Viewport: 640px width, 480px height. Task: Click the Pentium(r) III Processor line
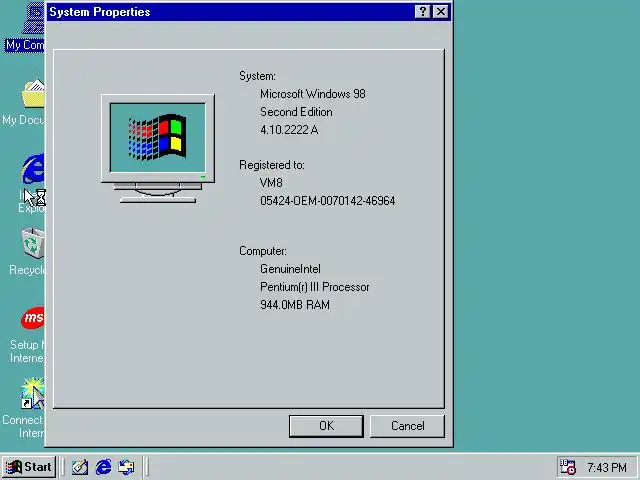click(x=314, y=287)
